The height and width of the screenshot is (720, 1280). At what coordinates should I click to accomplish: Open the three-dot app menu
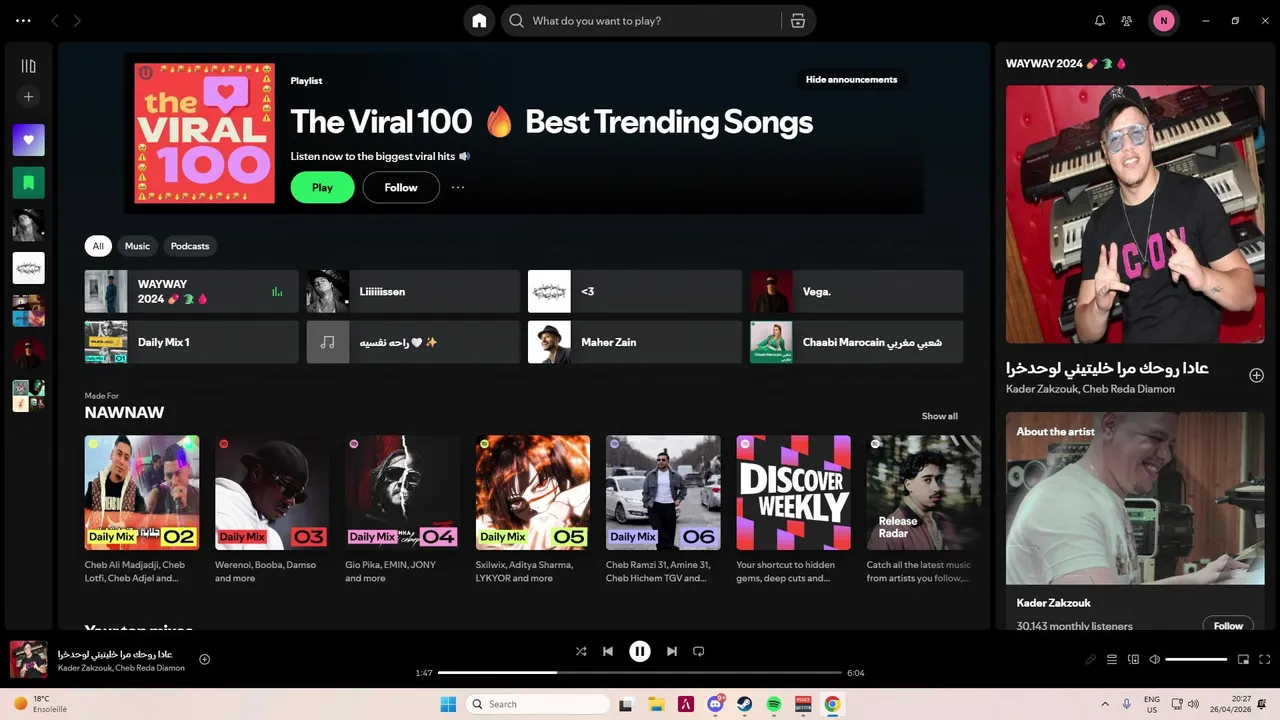tap(23, 21)
